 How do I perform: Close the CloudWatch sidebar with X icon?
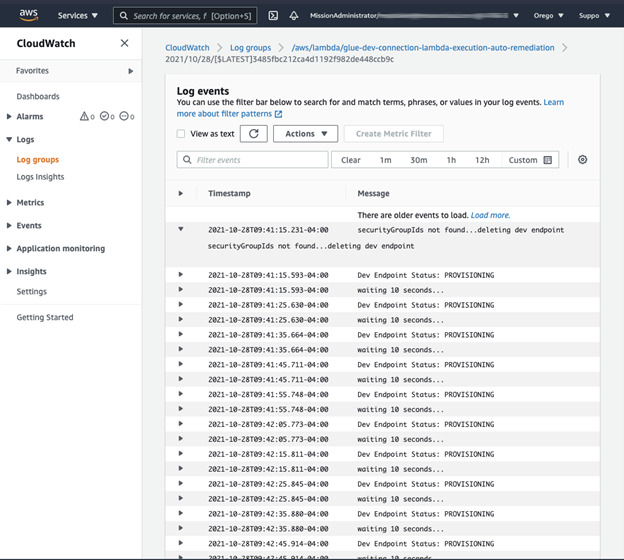coord(124,43)
